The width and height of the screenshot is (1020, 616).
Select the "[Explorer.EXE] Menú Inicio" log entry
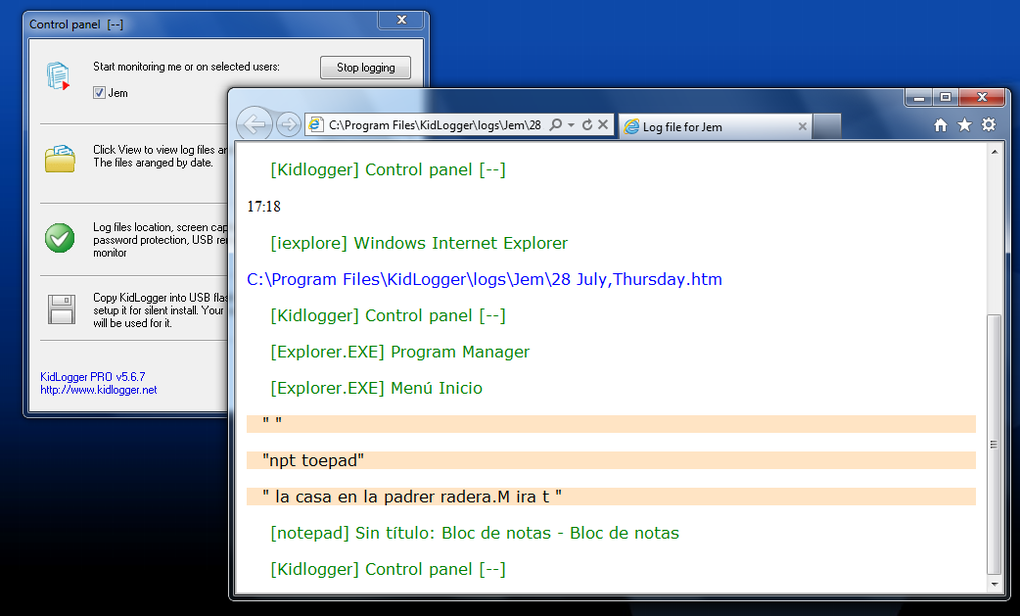coord(377,388)
